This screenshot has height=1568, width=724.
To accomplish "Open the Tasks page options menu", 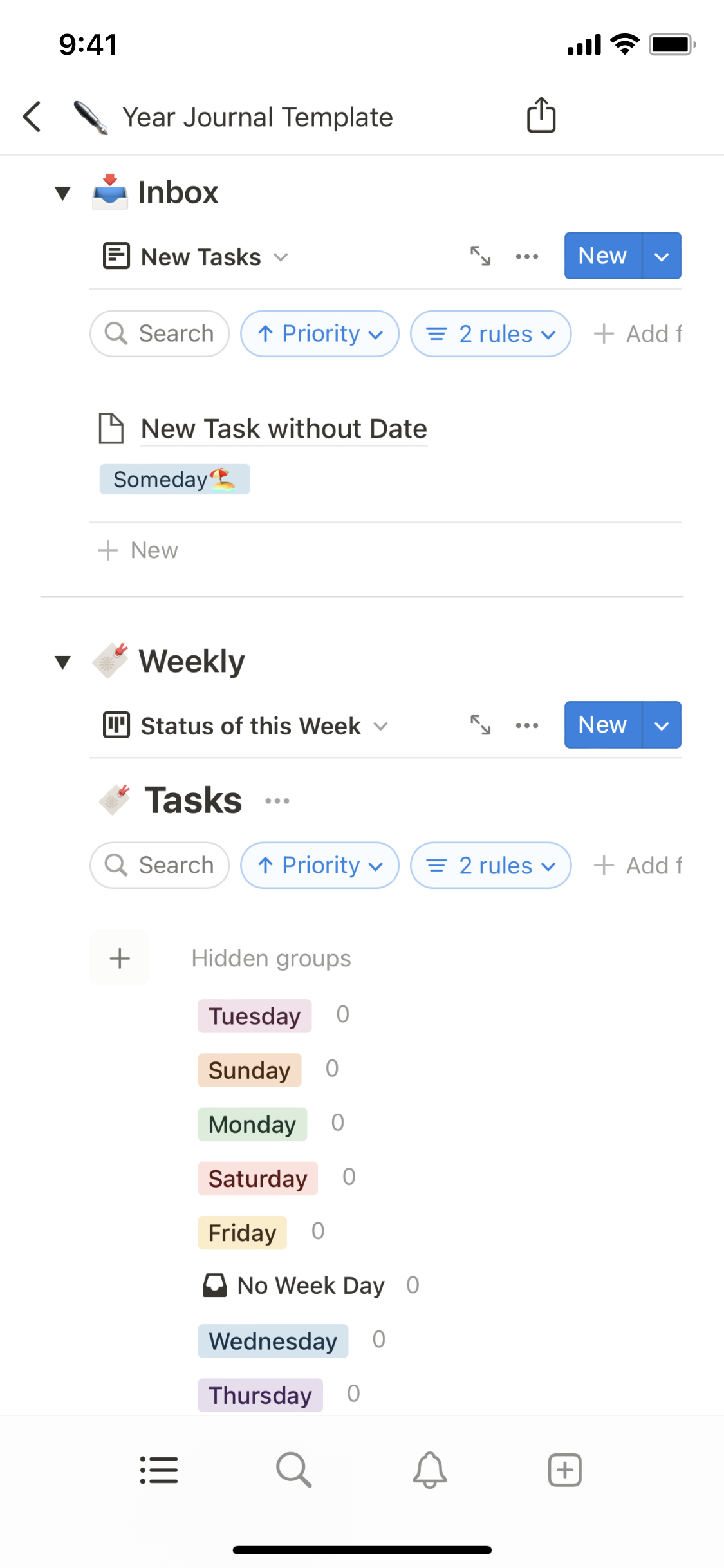I will point(277,800).
